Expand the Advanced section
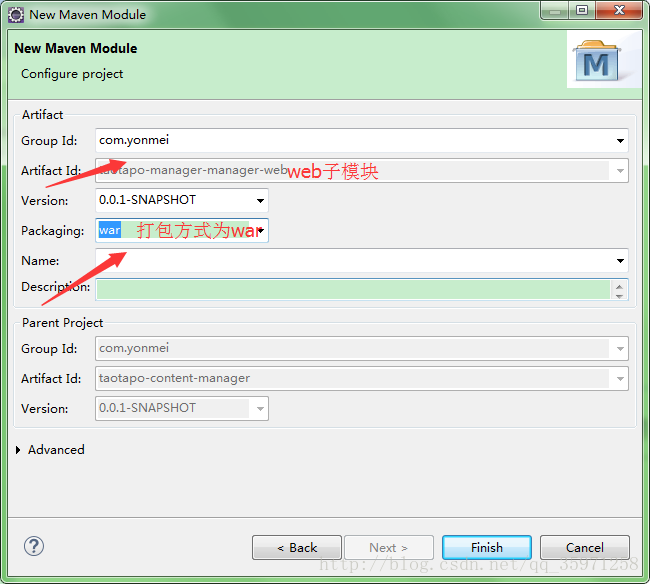 pyautogui.click(x=18, y=450)
